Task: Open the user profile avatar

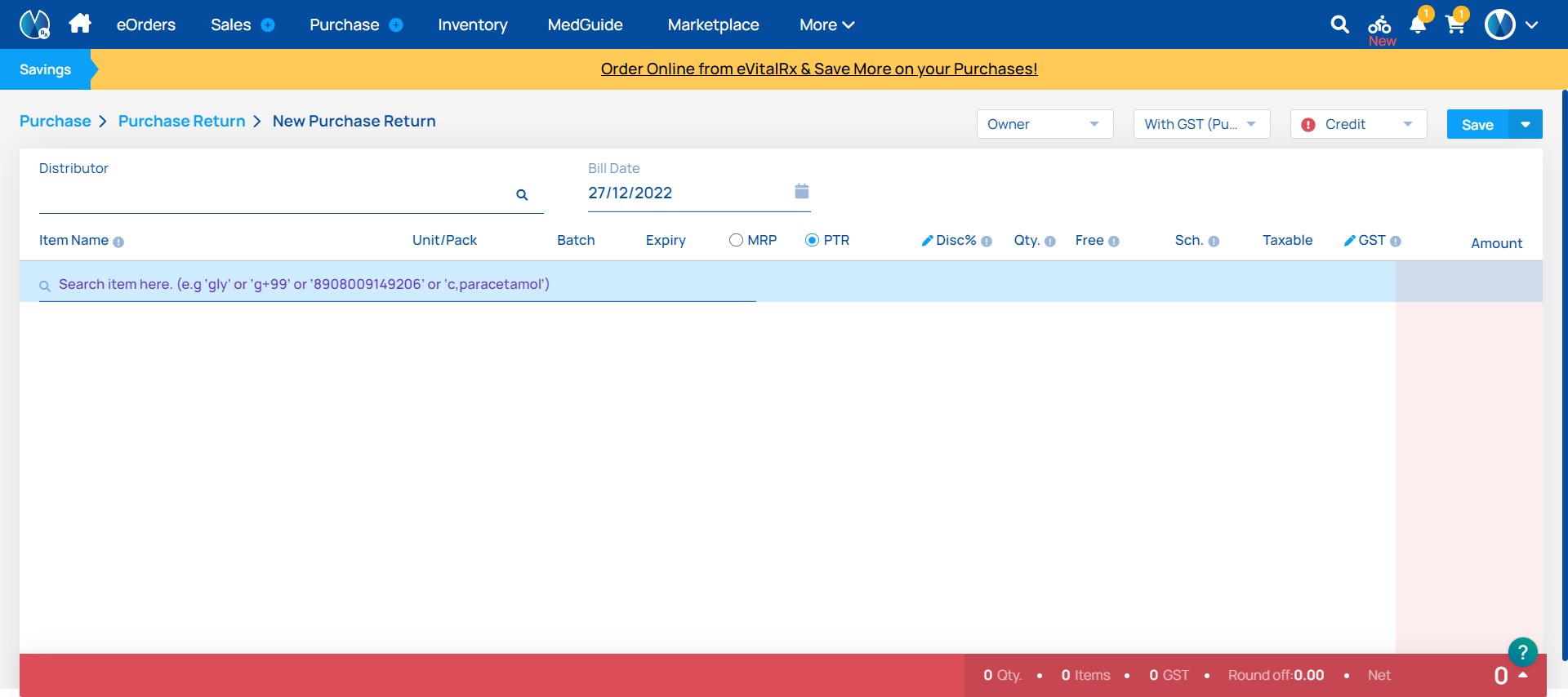Action: [1499, 24]
